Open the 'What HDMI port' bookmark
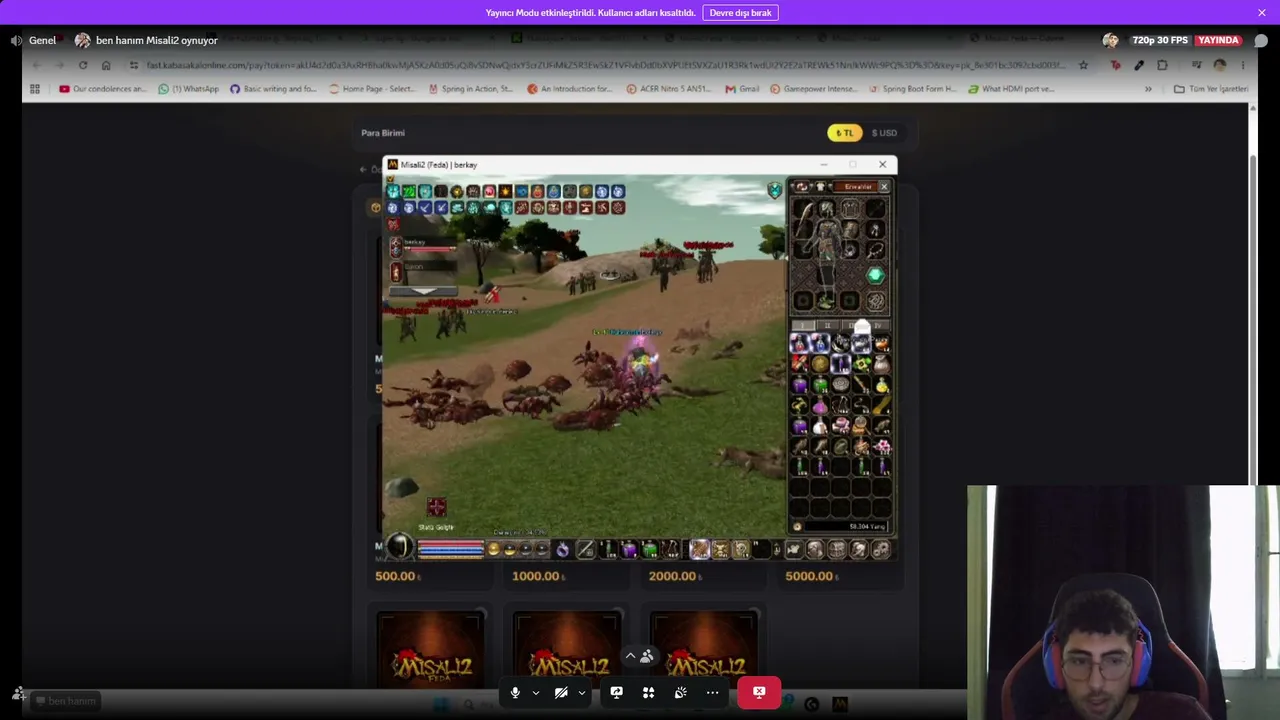 click(1011, 89)
